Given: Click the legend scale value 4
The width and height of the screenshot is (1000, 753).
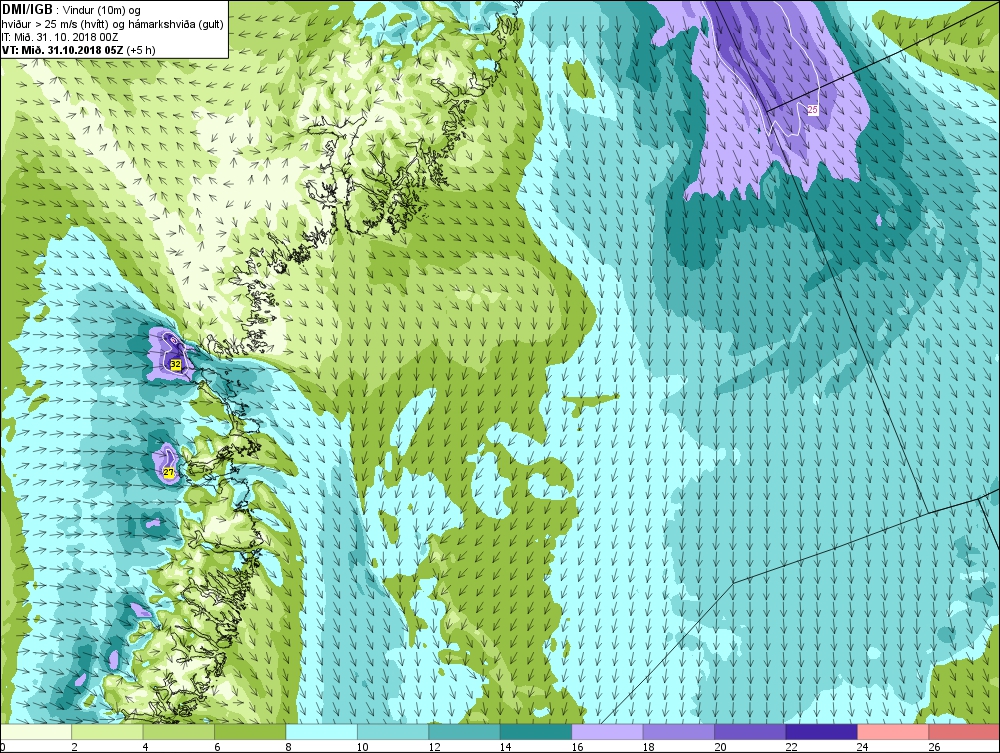Looking at the screenshot, I should tap(146, 747).
